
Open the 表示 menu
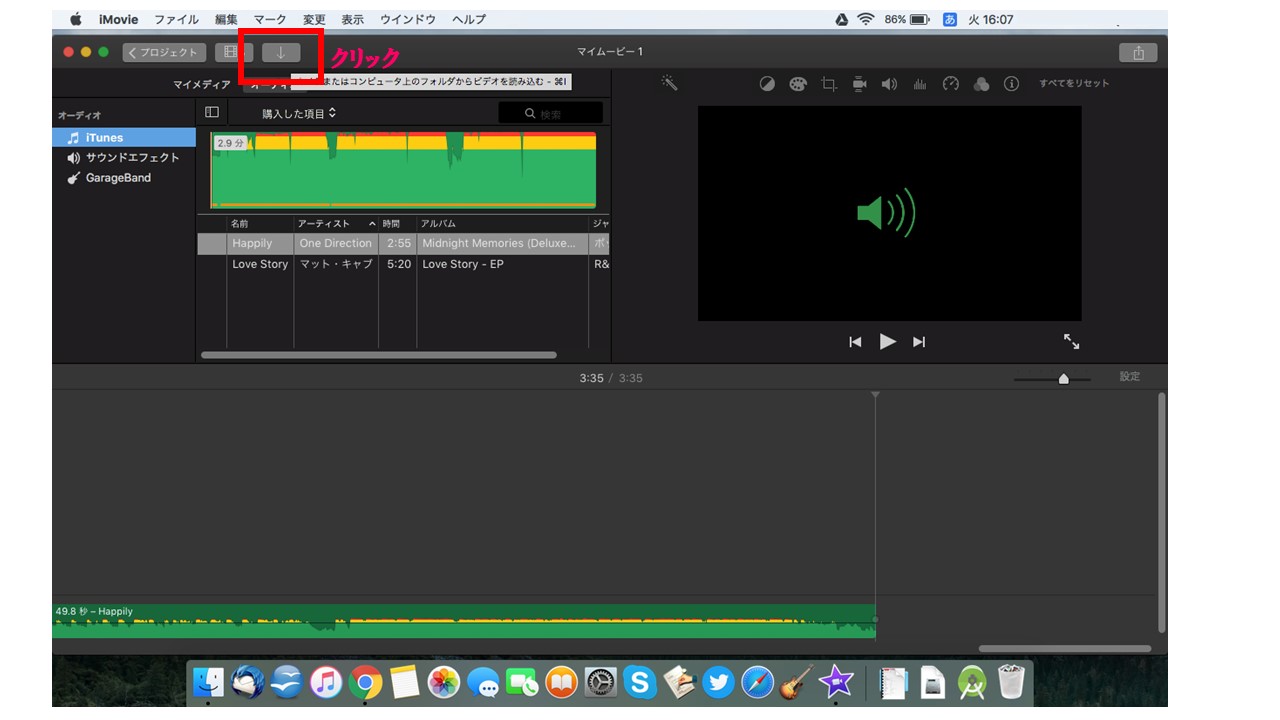(352, 20)
